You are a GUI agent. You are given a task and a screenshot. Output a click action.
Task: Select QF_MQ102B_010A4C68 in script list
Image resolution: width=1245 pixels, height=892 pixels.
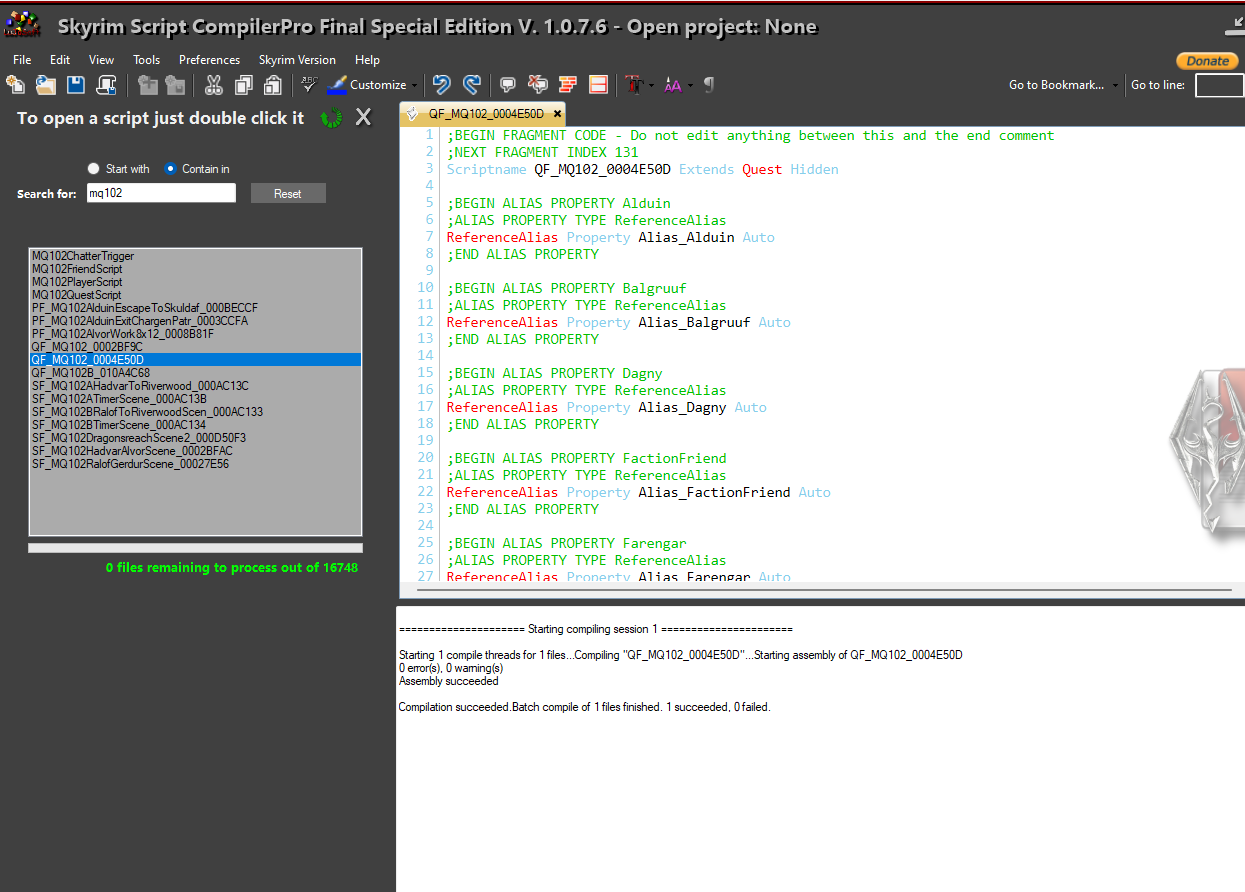point(195,373)
